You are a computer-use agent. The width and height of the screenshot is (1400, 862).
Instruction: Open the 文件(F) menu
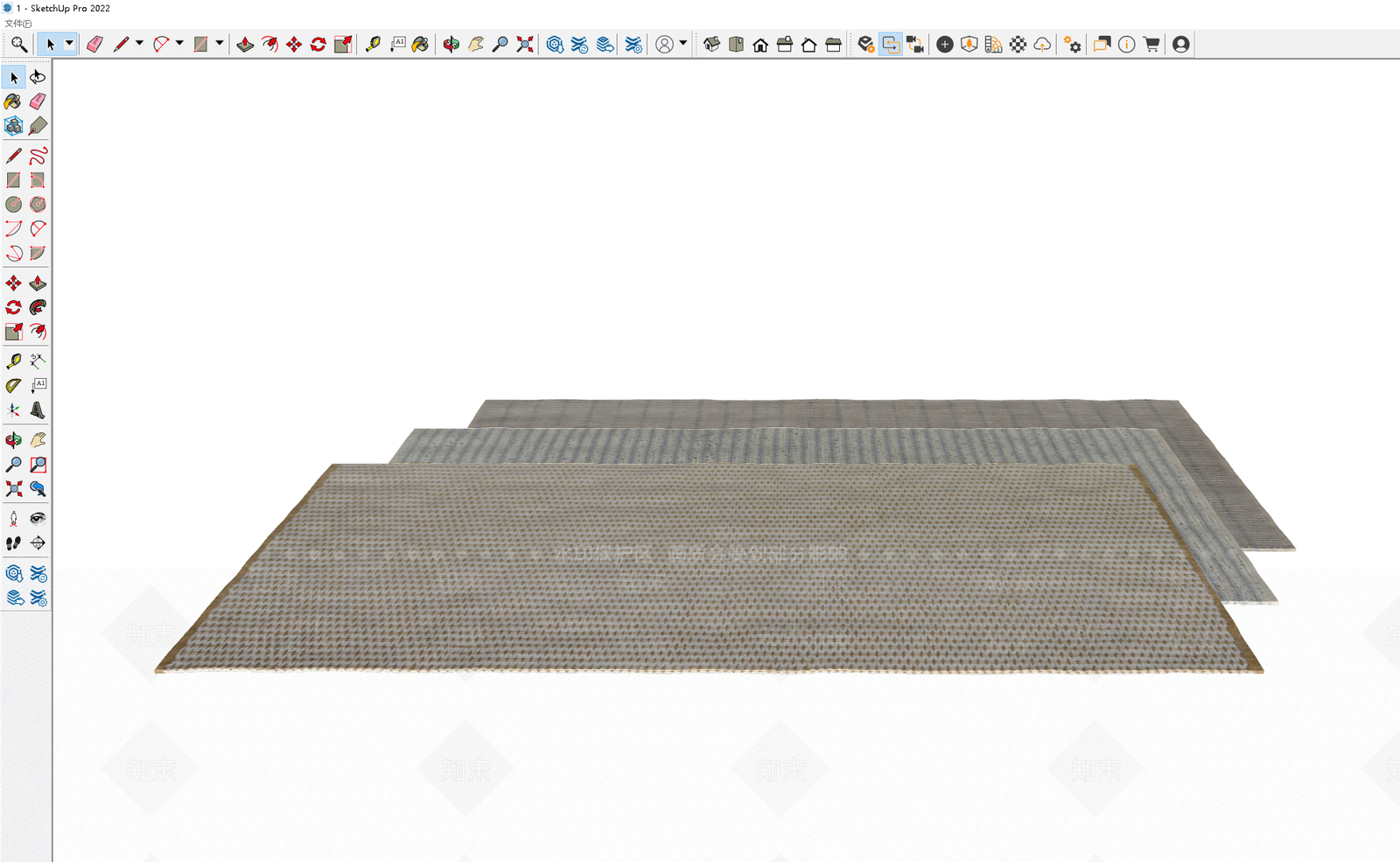coord(17,24)
